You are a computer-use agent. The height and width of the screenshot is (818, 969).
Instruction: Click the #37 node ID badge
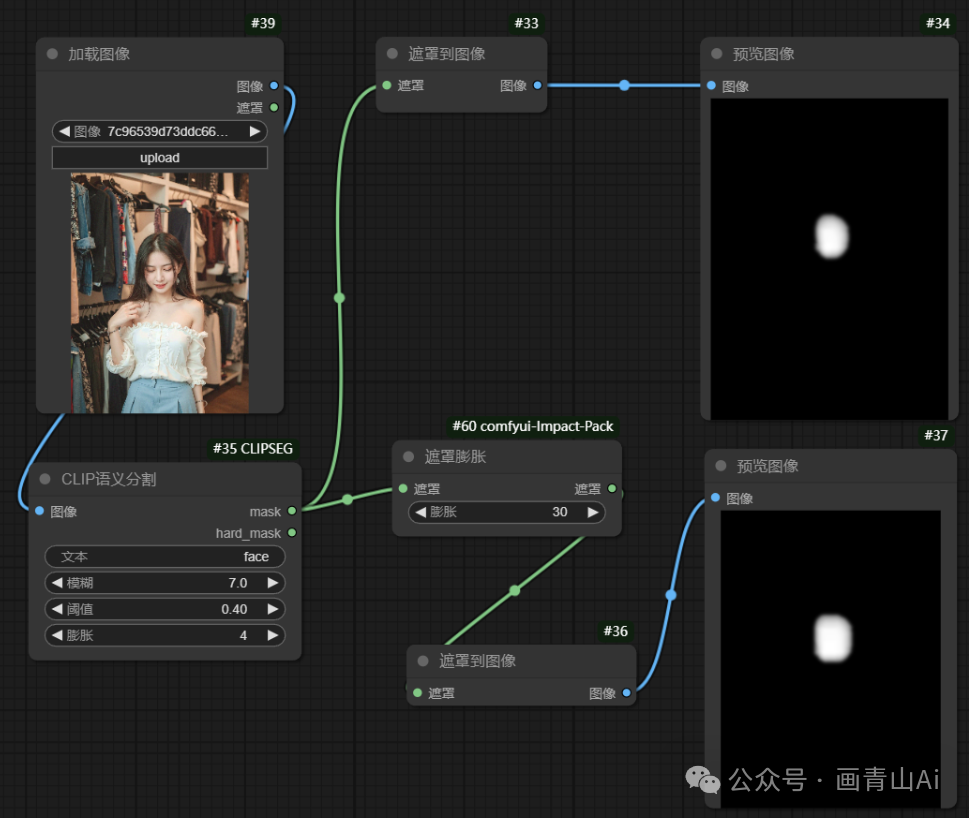936,435
